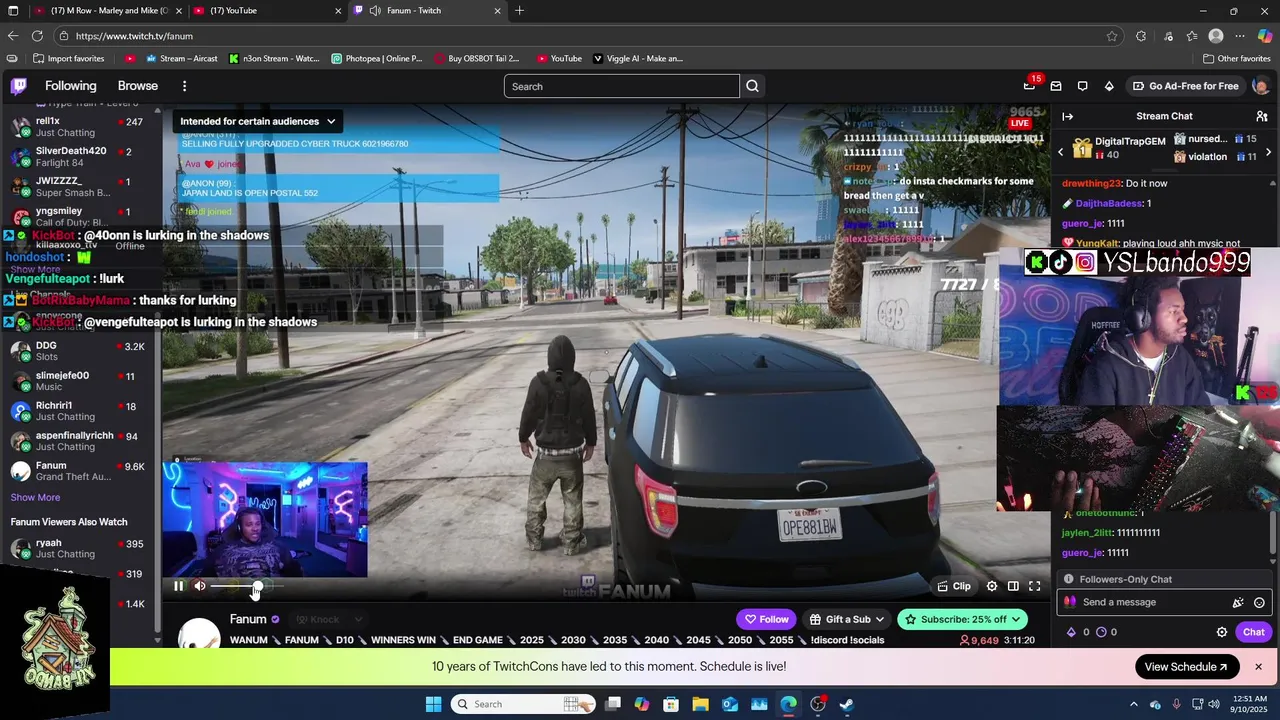Viewport: 1280px width, 720px height.
Task: Show hidden system tray icons chevron
Action: click(1134, 704)
